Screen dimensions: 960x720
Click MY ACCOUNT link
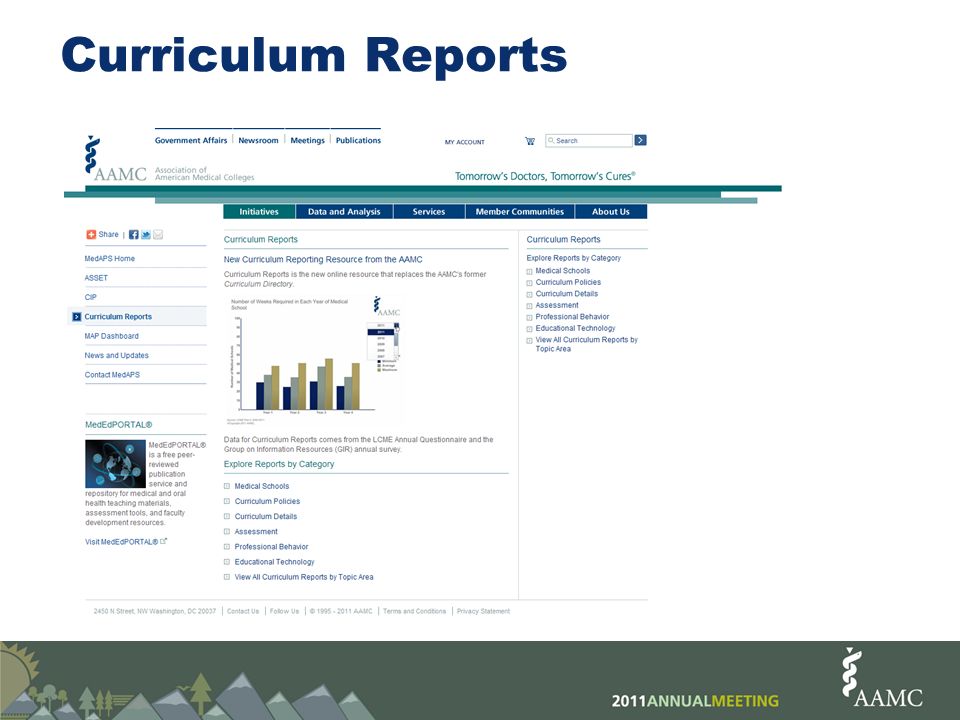coord(465,142)
